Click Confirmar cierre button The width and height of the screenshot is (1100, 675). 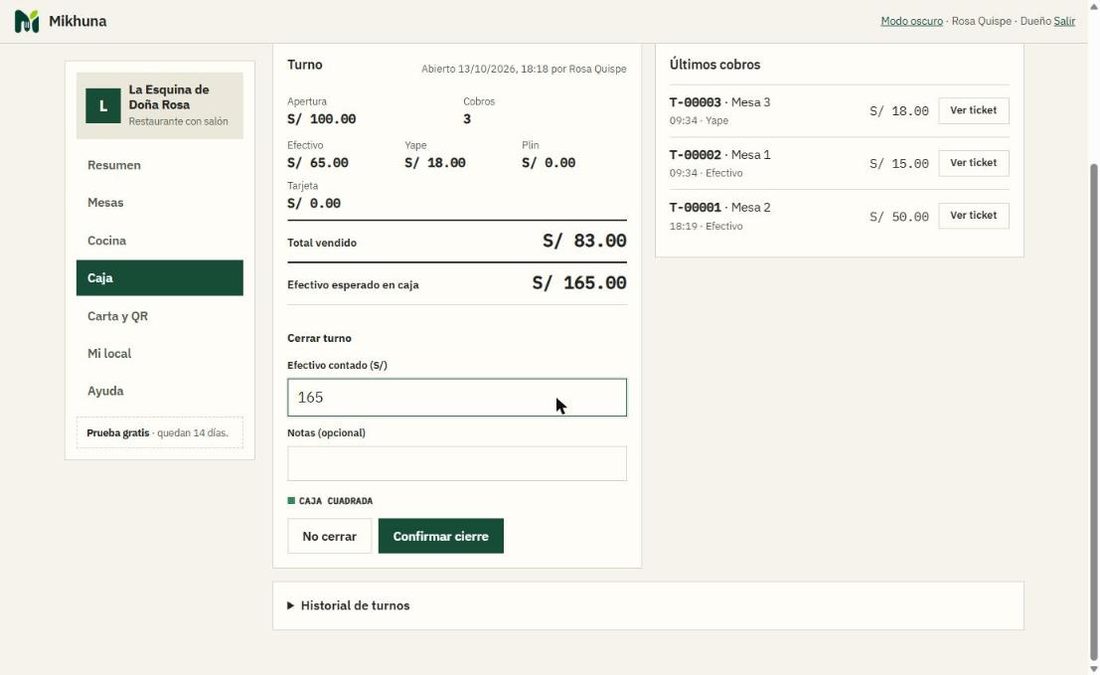(x=441, y=536)
